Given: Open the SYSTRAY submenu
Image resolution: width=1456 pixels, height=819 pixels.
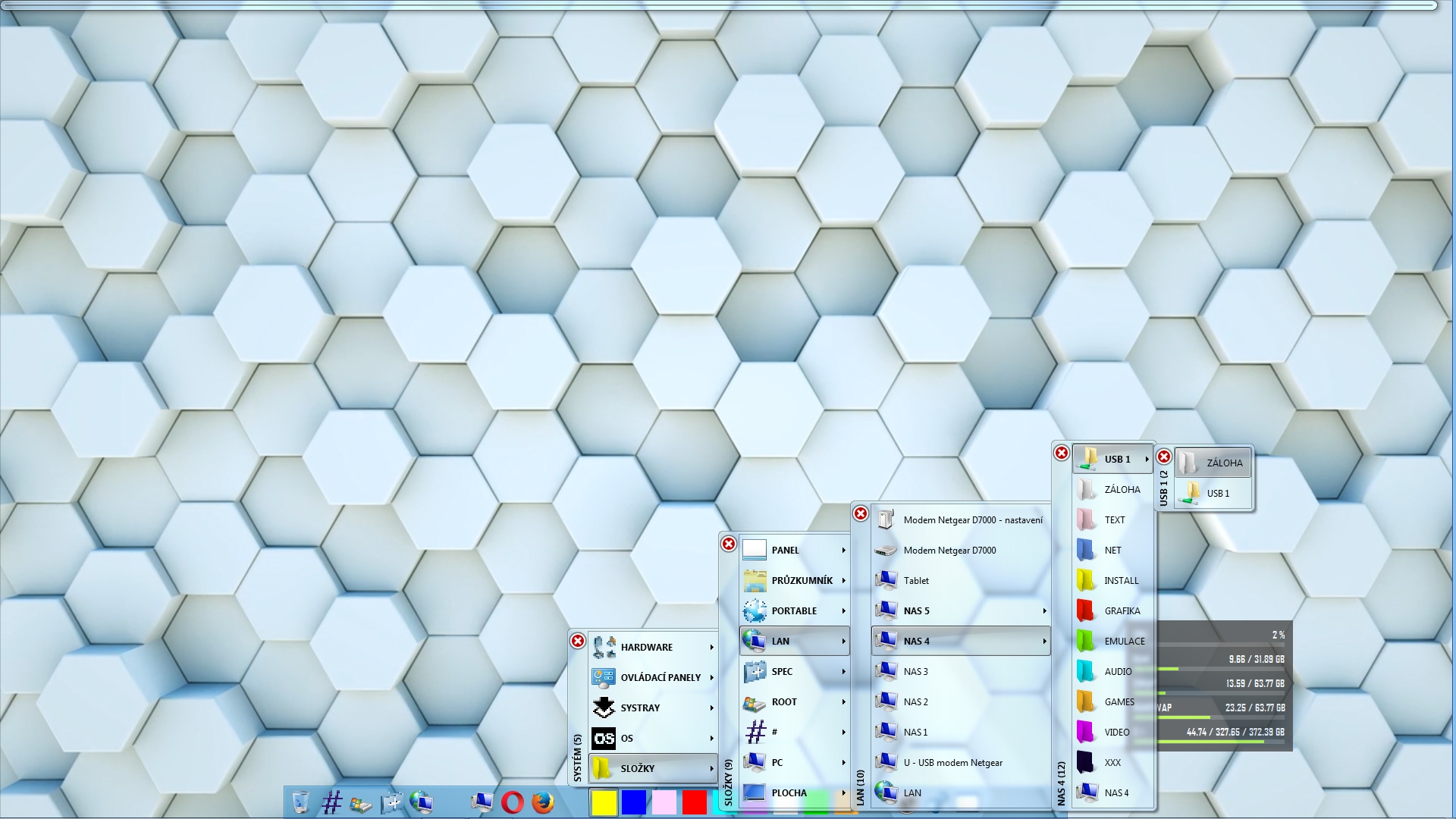Looking at the screenshot, I should [x=653, y=708].
